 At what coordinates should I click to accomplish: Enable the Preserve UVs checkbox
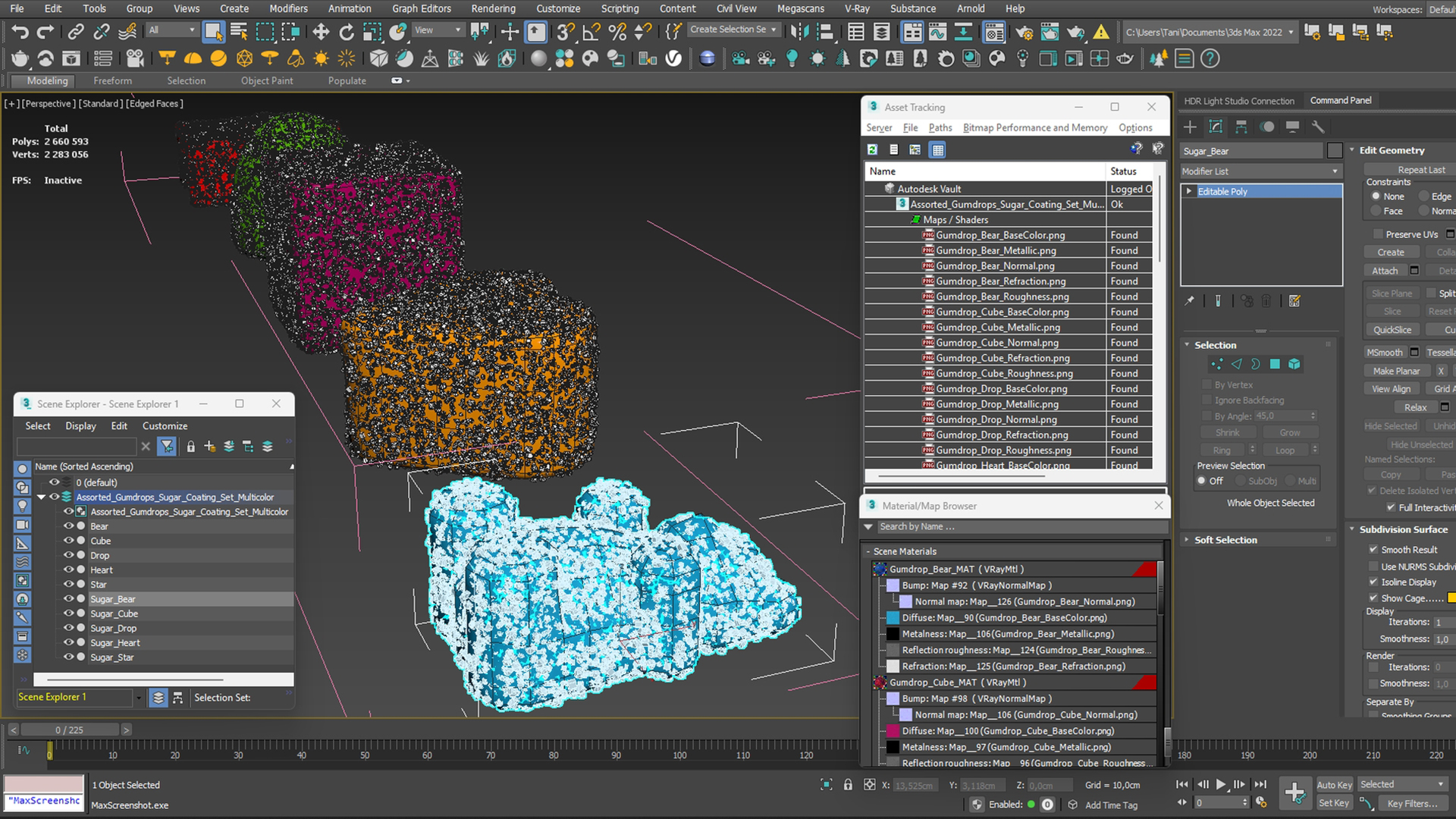(x=1378, y=234)
